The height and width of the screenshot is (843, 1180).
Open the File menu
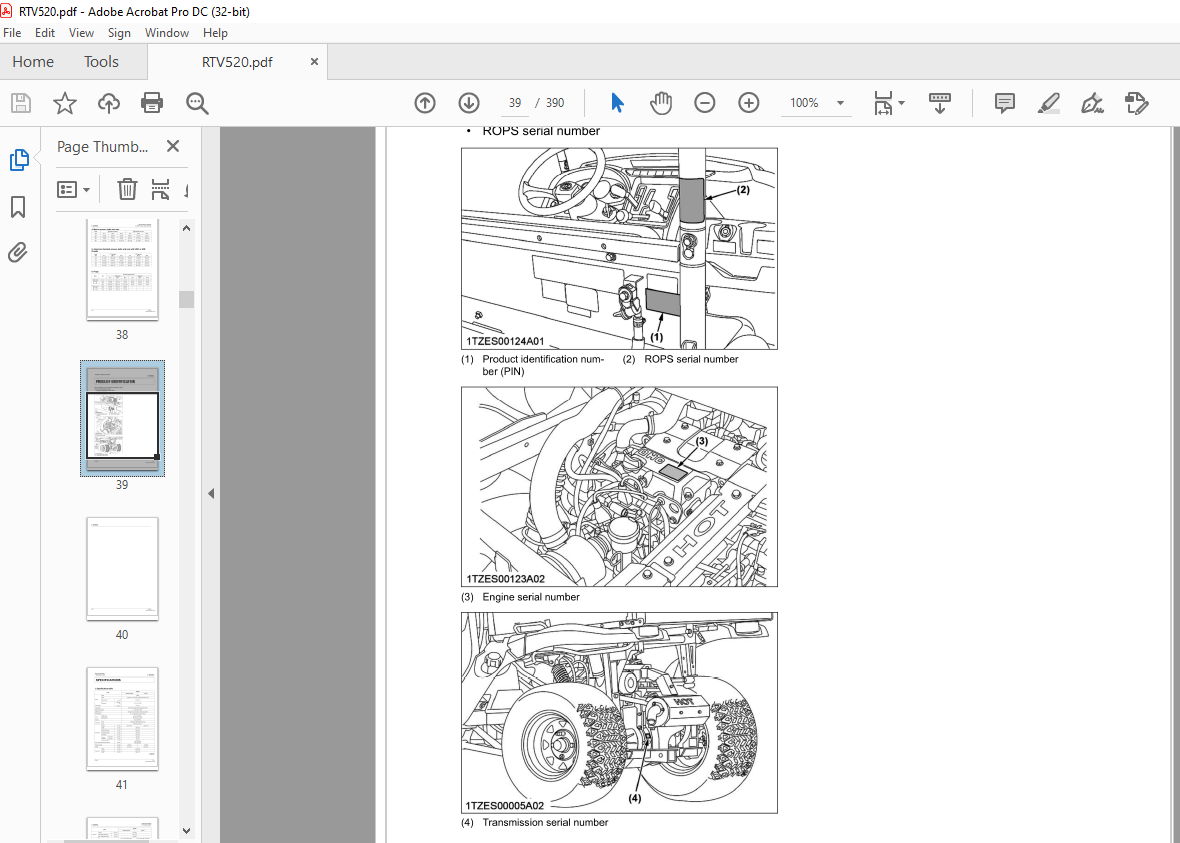pos(12,32)
